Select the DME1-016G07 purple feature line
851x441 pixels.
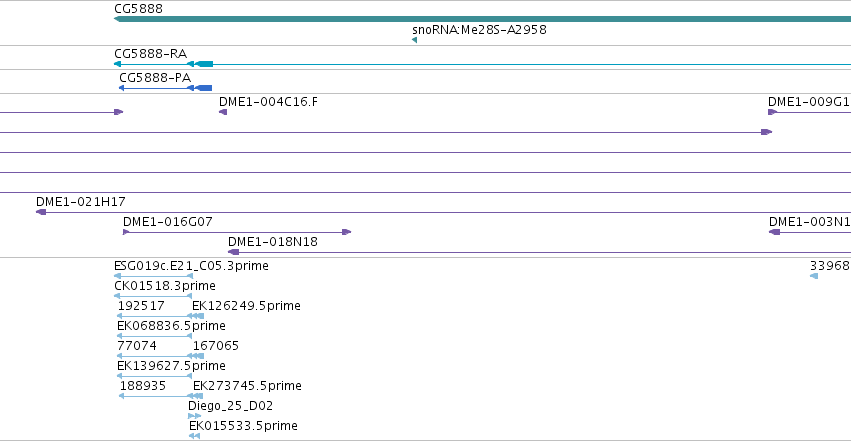[x=237, y=232]
